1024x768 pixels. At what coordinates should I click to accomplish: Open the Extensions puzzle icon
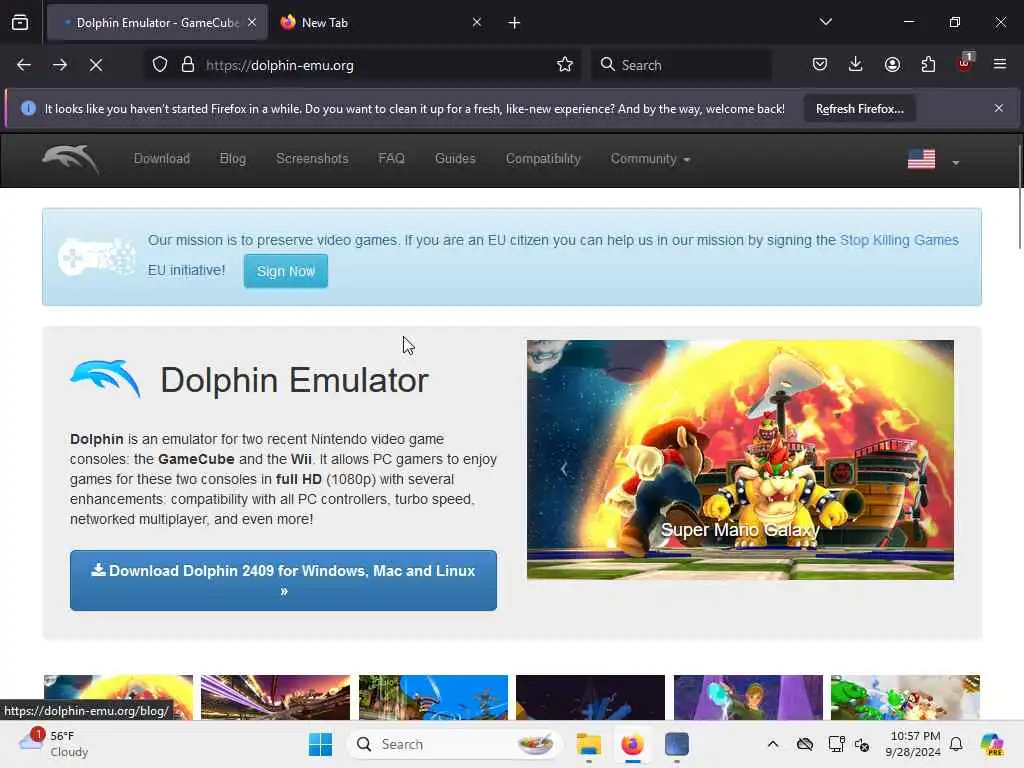928,64
